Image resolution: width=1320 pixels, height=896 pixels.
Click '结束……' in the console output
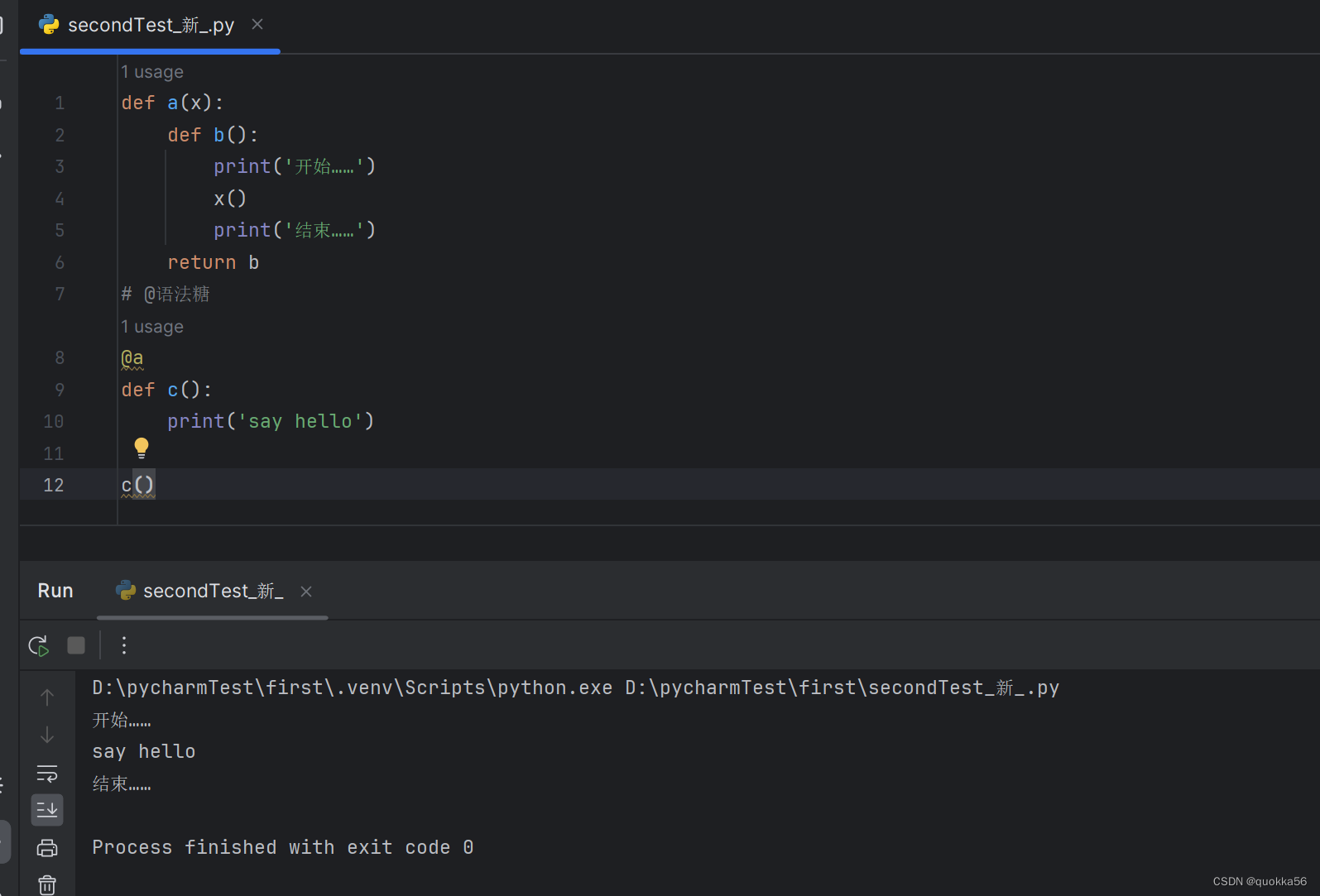coord(122,783)
